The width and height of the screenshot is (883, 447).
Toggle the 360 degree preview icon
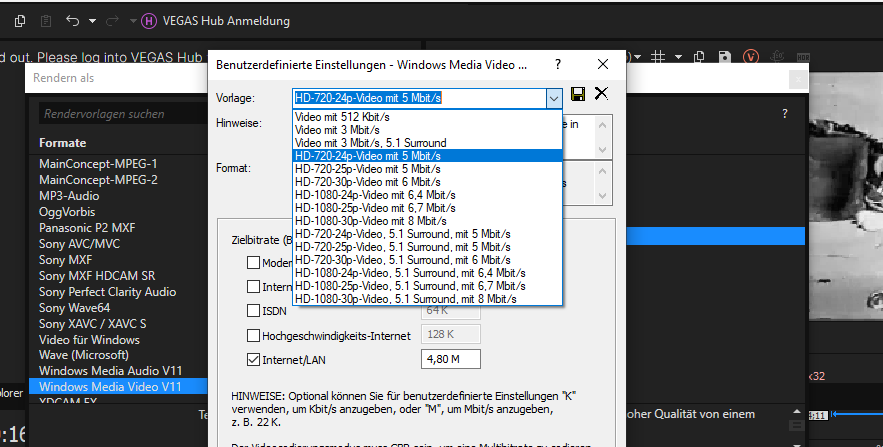(x=778, y=57)
